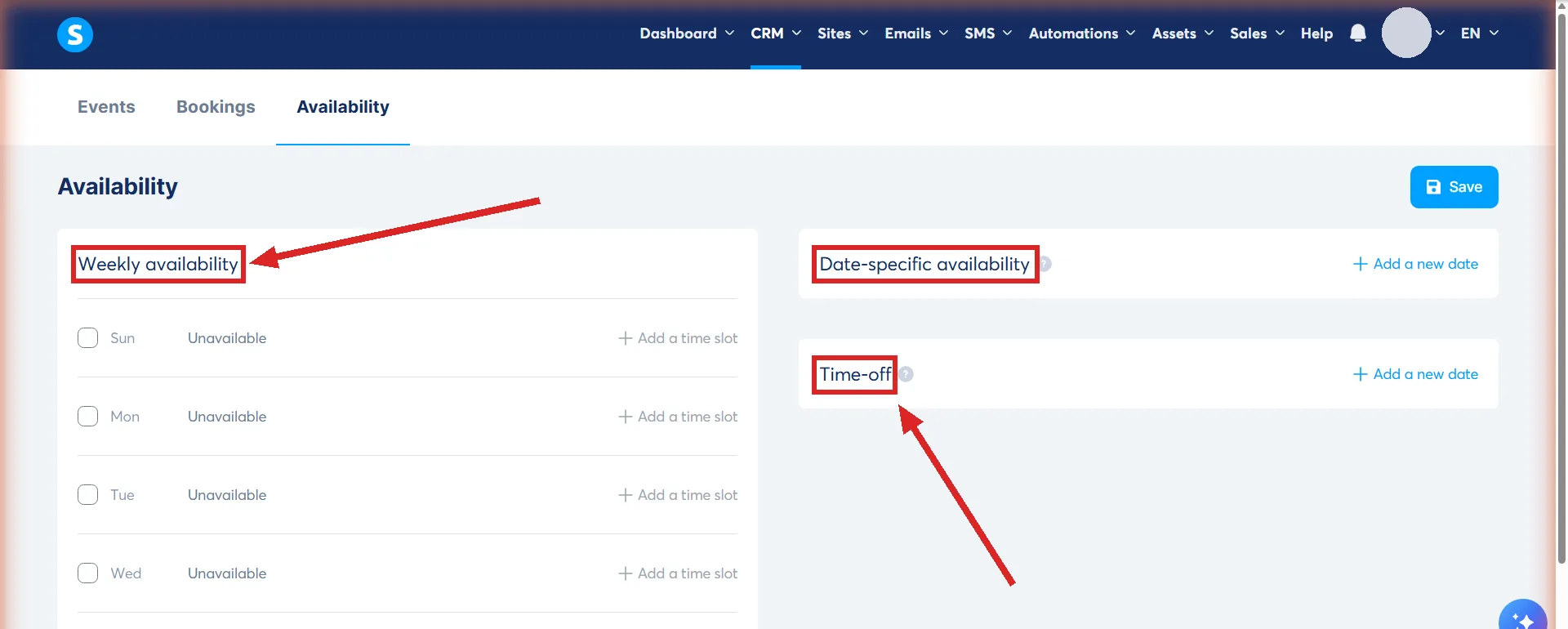The image size is (1568, 629).
Task: Click the Unavailable text in Wed row
Action: (227, 573)
